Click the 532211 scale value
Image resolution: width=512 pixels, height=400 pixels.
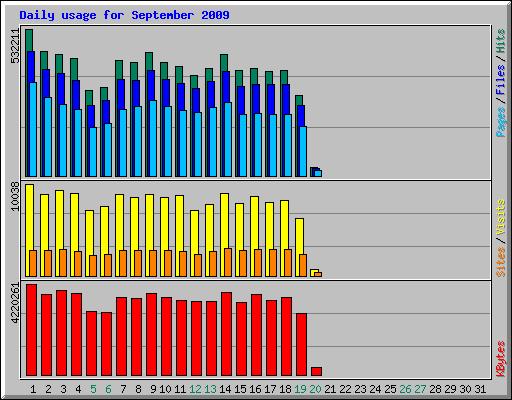tap(15, 46)
